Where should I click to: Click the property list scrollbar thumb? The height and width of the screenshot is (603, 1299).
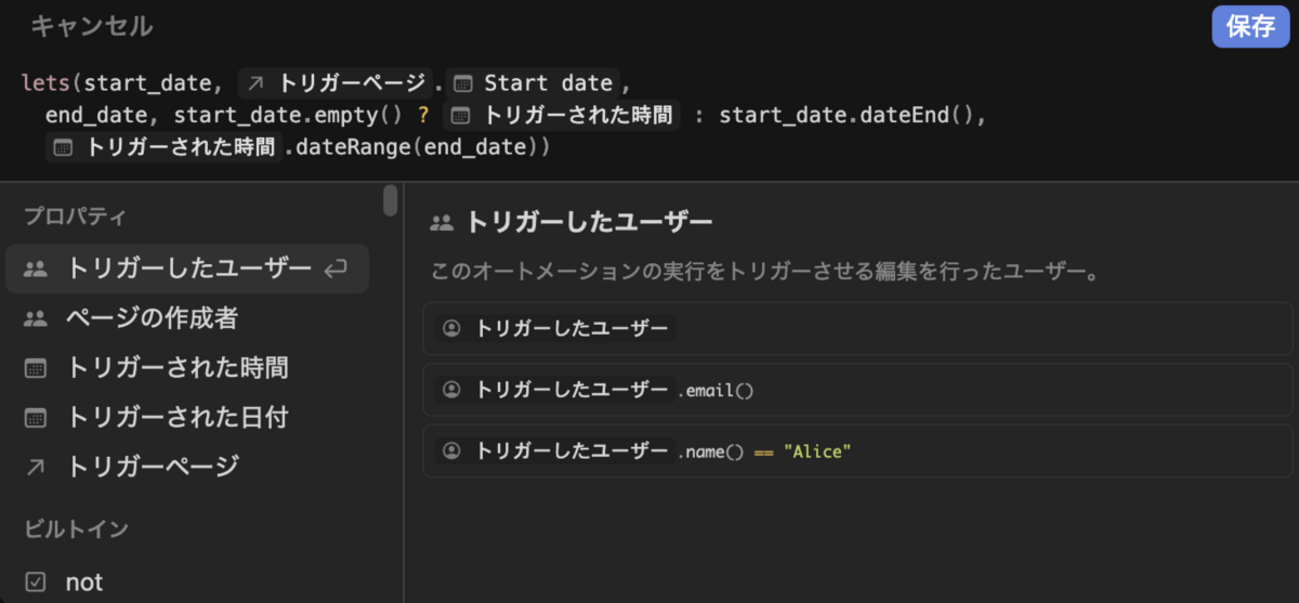click(x=390, y=200)
